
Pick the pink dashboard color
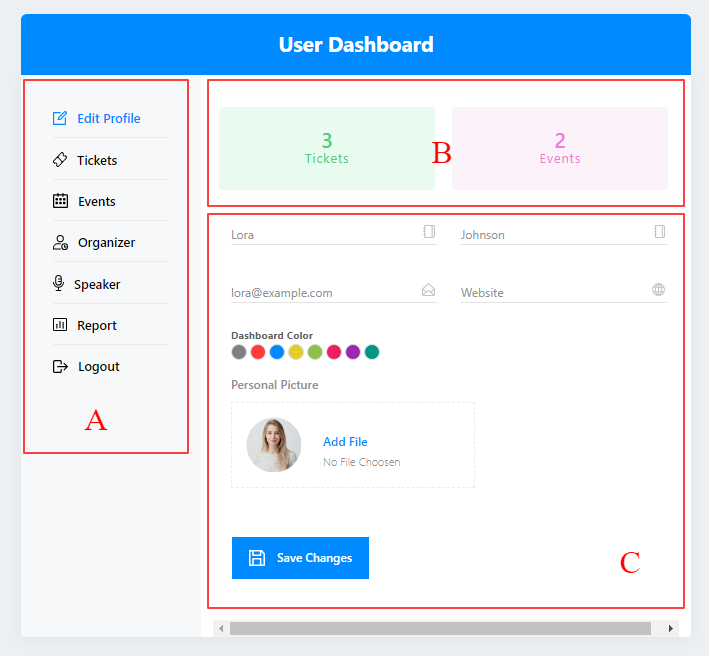(x=334, y=352)
